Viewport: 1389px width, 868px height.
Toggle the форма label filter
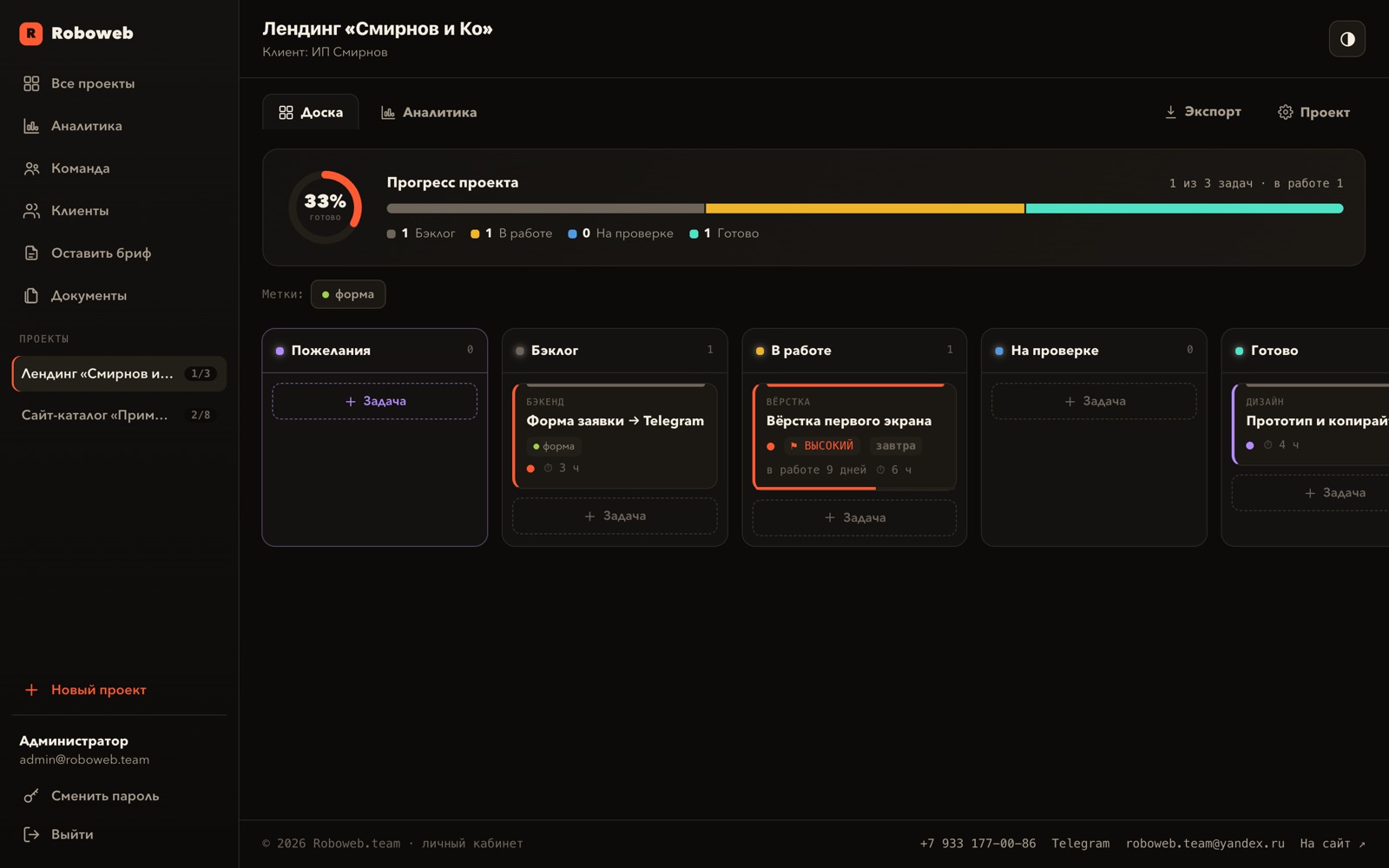pos(348,294)
